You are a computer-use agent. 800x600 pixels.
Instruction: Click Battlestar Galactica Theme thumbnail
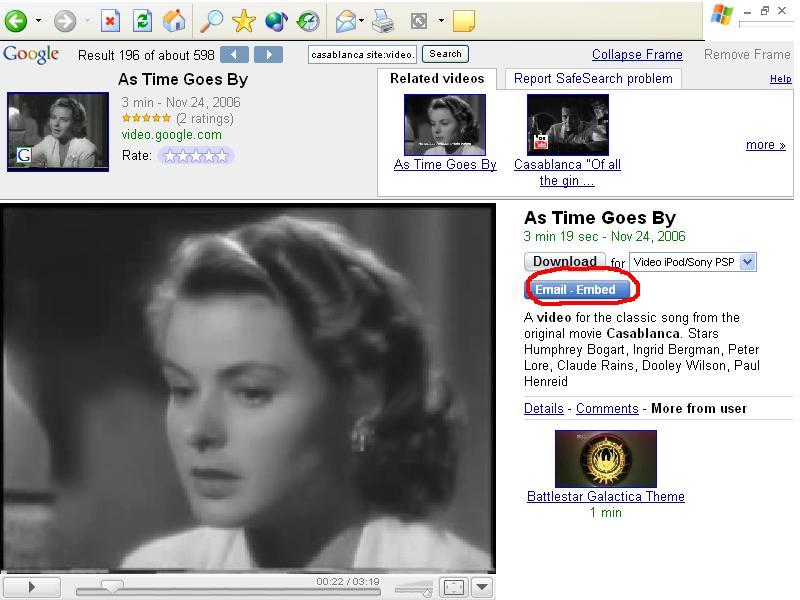pyautogui.click(x=606, y=459)
